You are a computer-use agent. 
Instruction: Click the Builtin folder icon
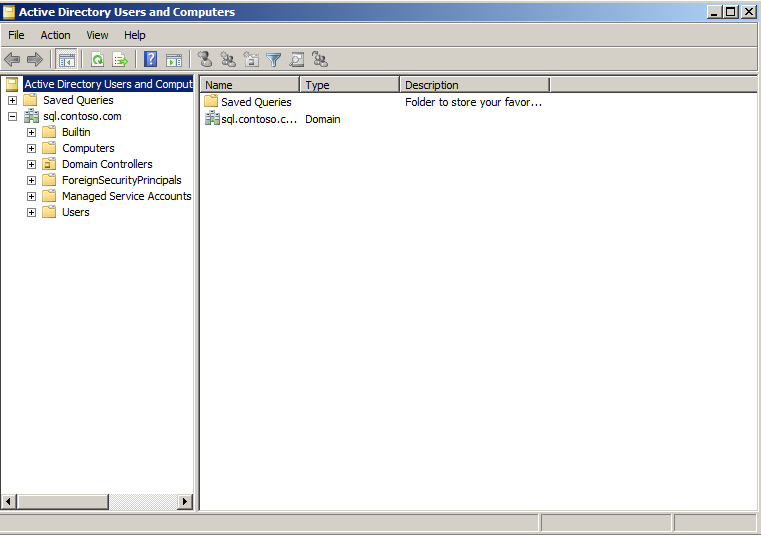pos(49,132)
